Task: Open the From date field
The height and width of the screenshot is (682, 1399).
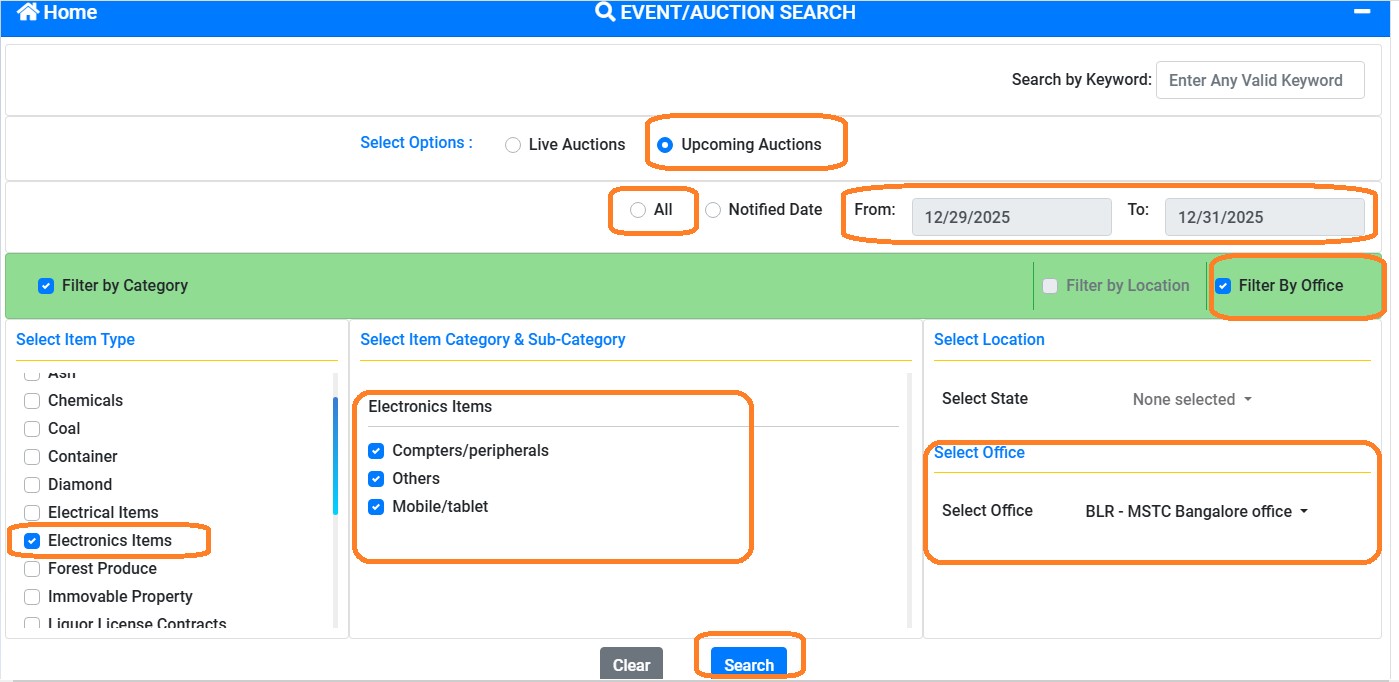Action: [1010, 217]
